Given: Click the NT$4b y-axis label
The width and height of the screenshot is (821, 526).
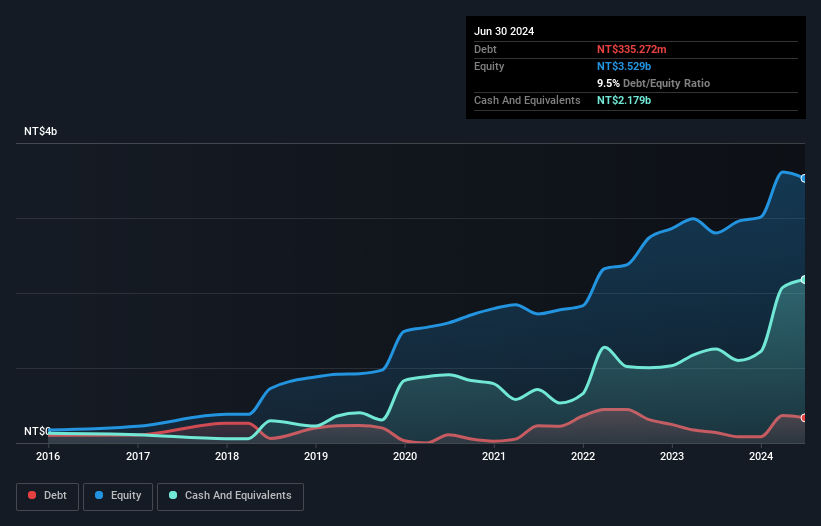Looking at the screenshot, I should point(40,131).
